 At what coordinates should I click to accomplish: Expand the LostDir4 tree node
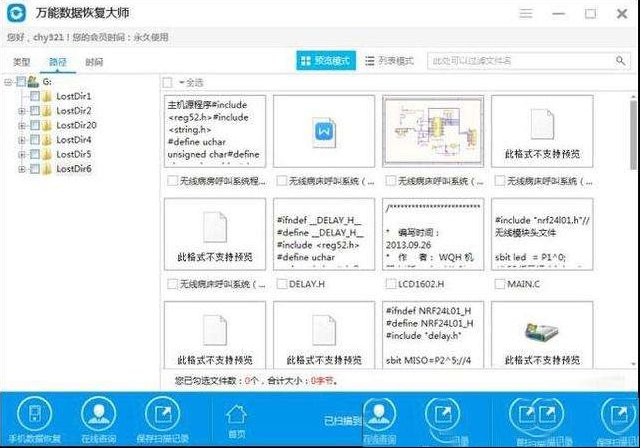22,140
